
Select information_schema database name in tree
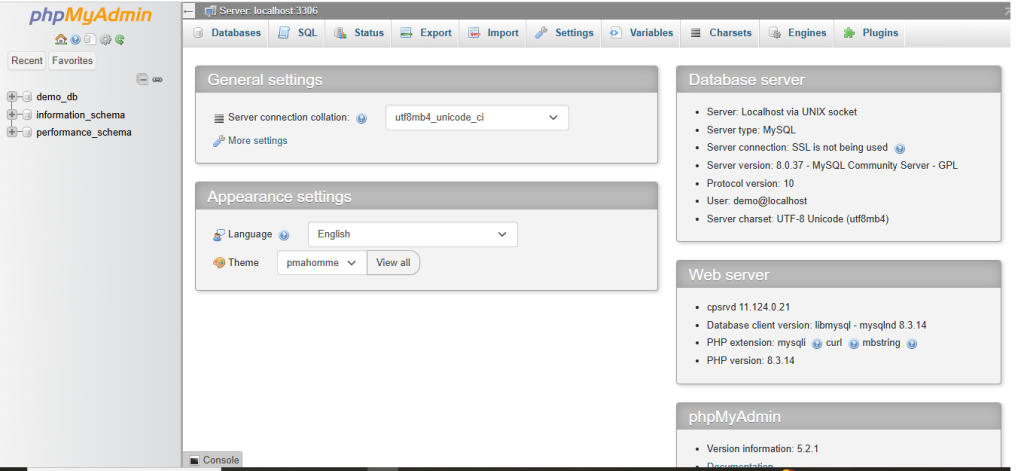pos(80,115)
